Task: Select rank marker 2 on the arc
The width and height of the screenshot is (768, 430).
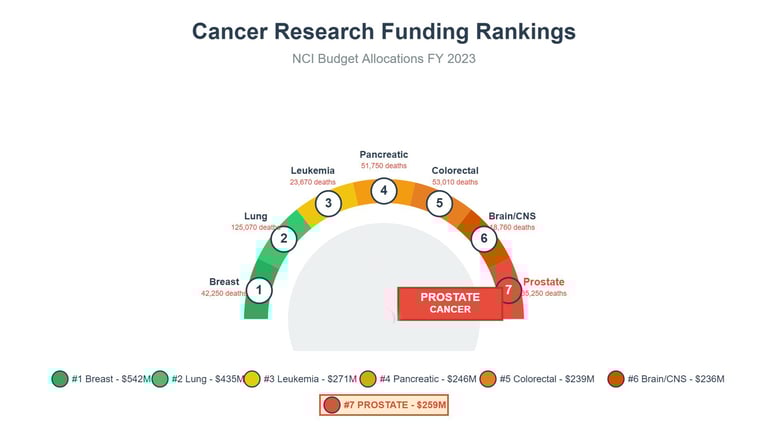Action: click(x=284, y=239)
